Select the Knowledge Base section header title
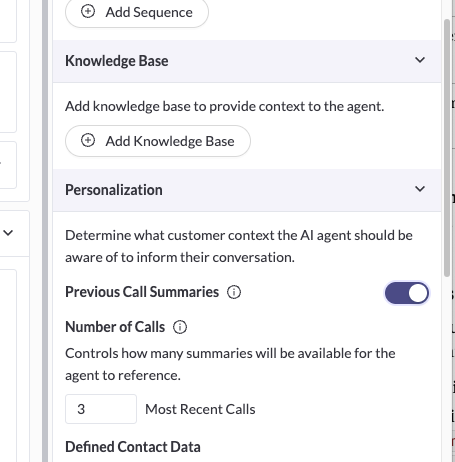Viewport: 455px width, 462px height. point(117,61)
